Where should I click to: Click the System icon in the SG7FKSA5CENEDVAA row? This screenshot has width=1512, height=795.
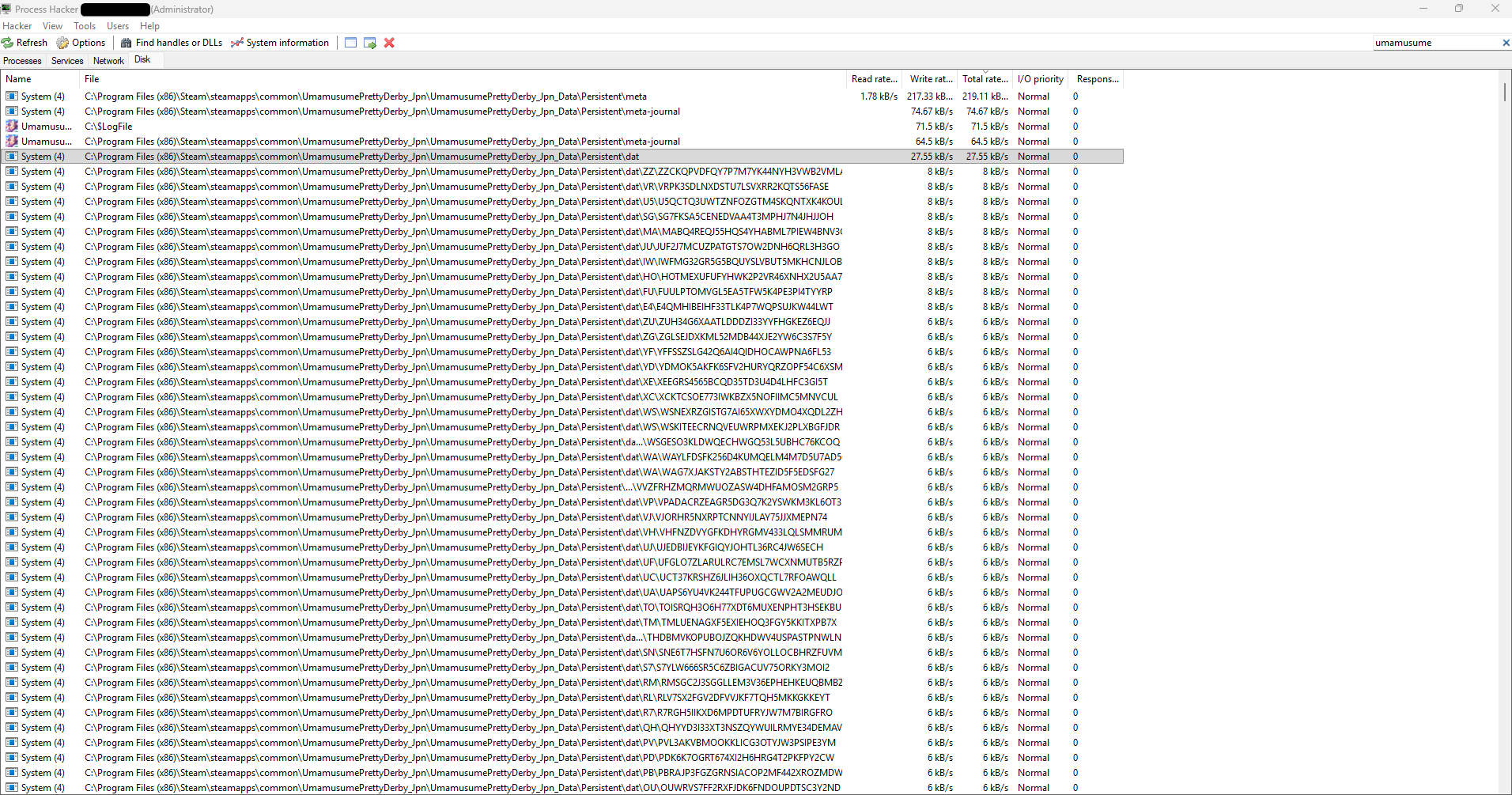click(12, 217)
